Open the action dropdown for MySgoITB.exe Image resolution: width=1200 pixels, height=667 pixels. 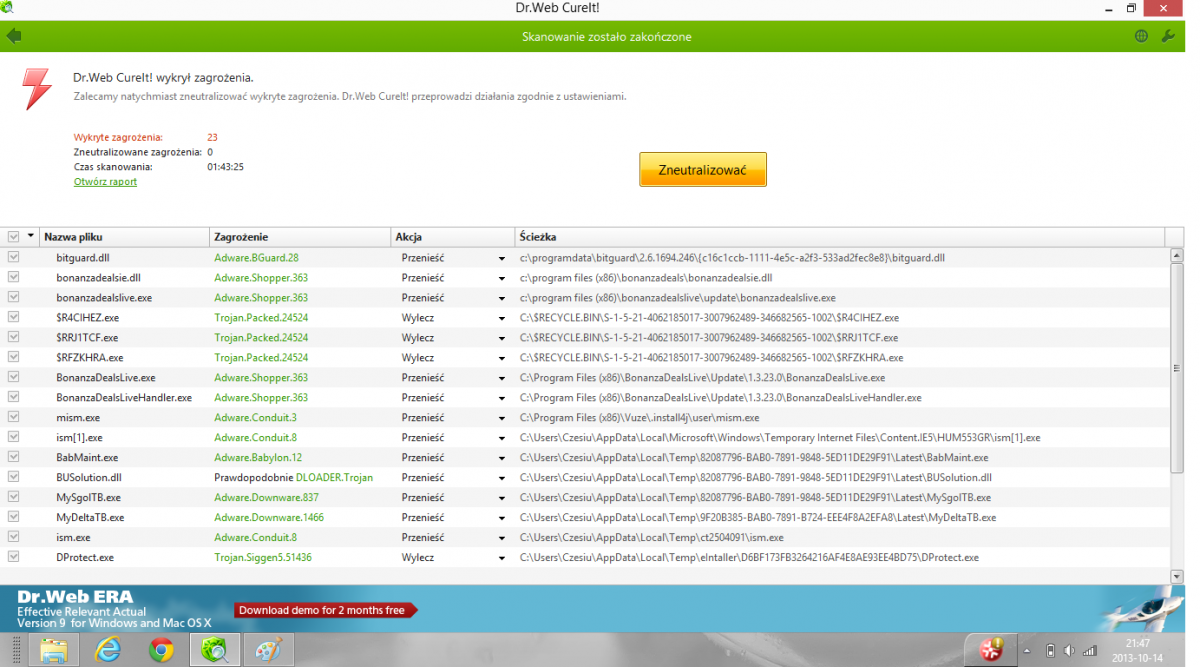[502, 498]
